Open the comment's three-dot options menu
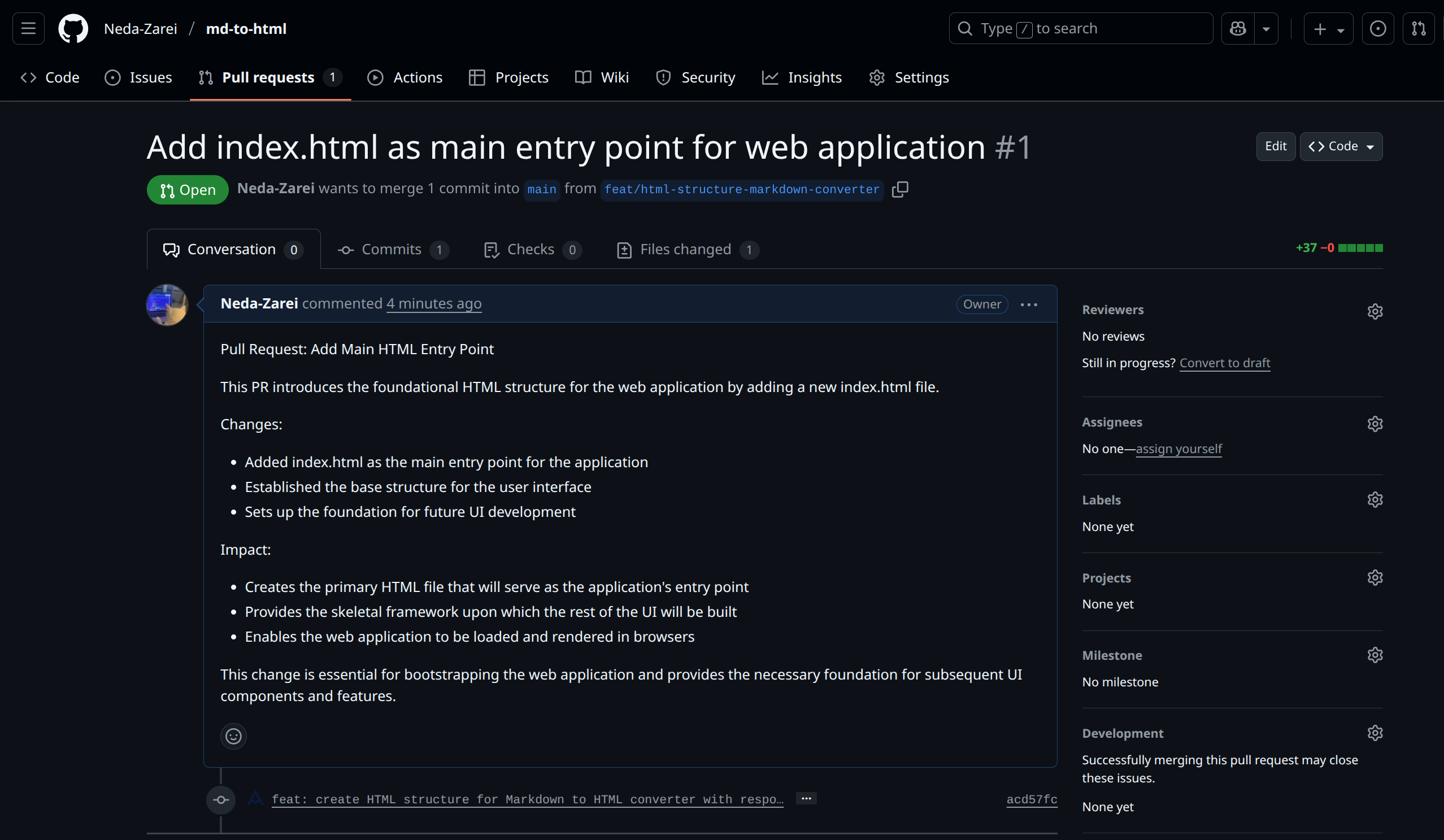The height and width of the screenshot is (840, 1444). click(1029, 304)
